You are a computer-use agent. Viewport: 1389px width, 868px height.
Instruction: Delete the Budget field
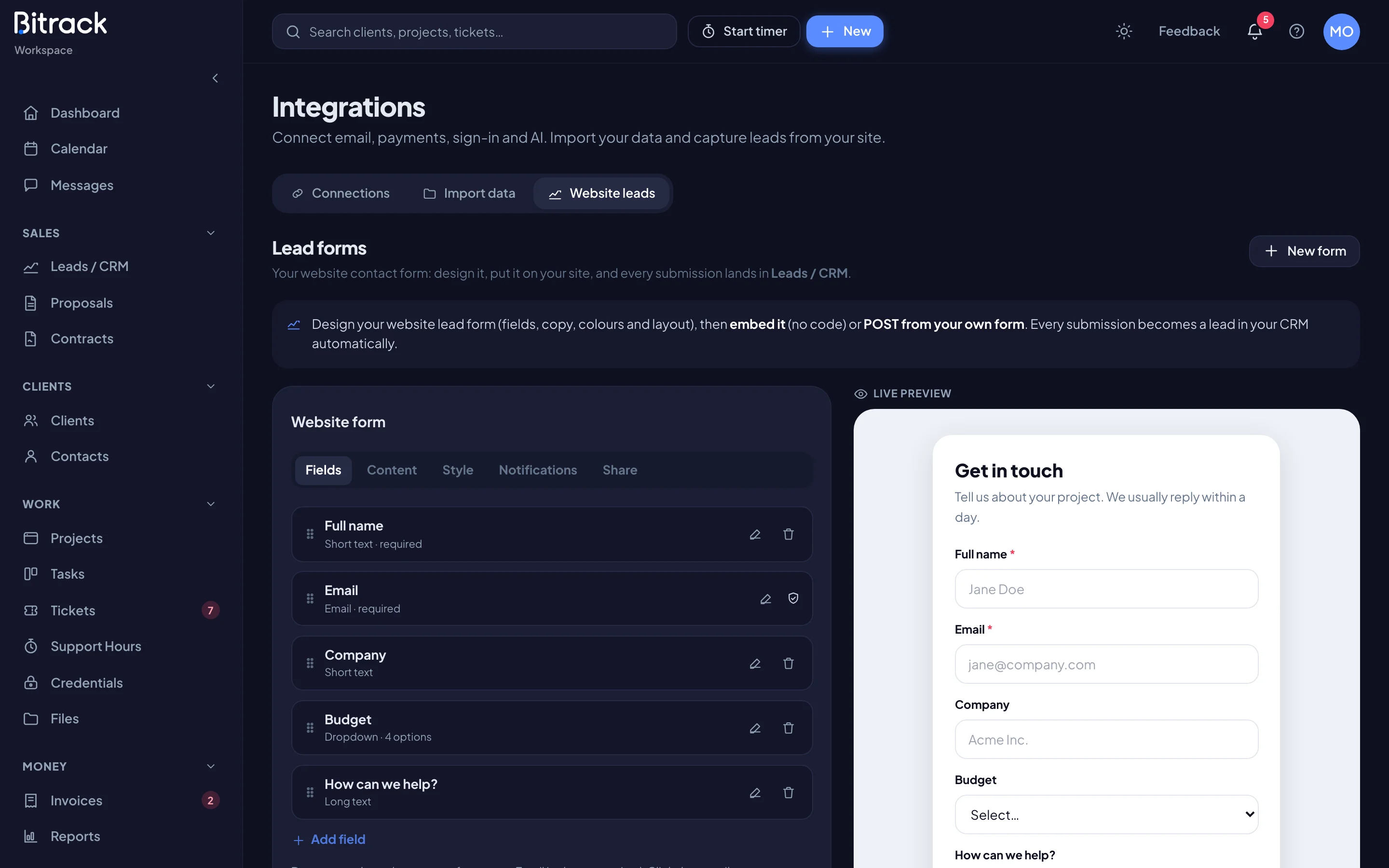tap(788, 728)
